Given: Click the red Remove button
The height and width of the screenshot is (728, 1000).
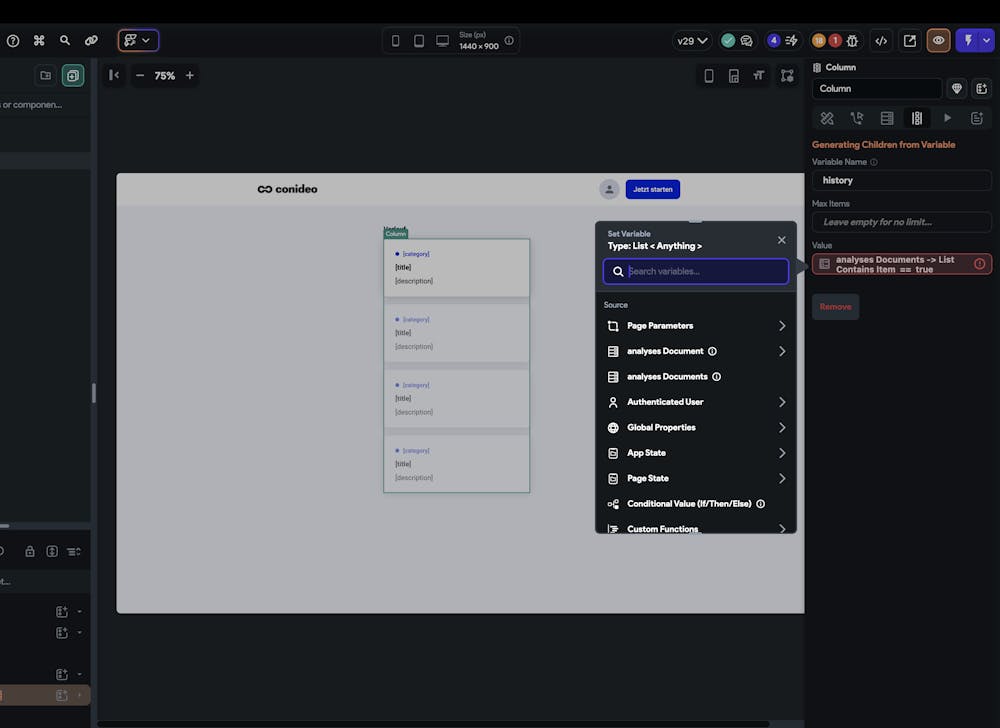Looking at the screenshot, I should (835, 307).
